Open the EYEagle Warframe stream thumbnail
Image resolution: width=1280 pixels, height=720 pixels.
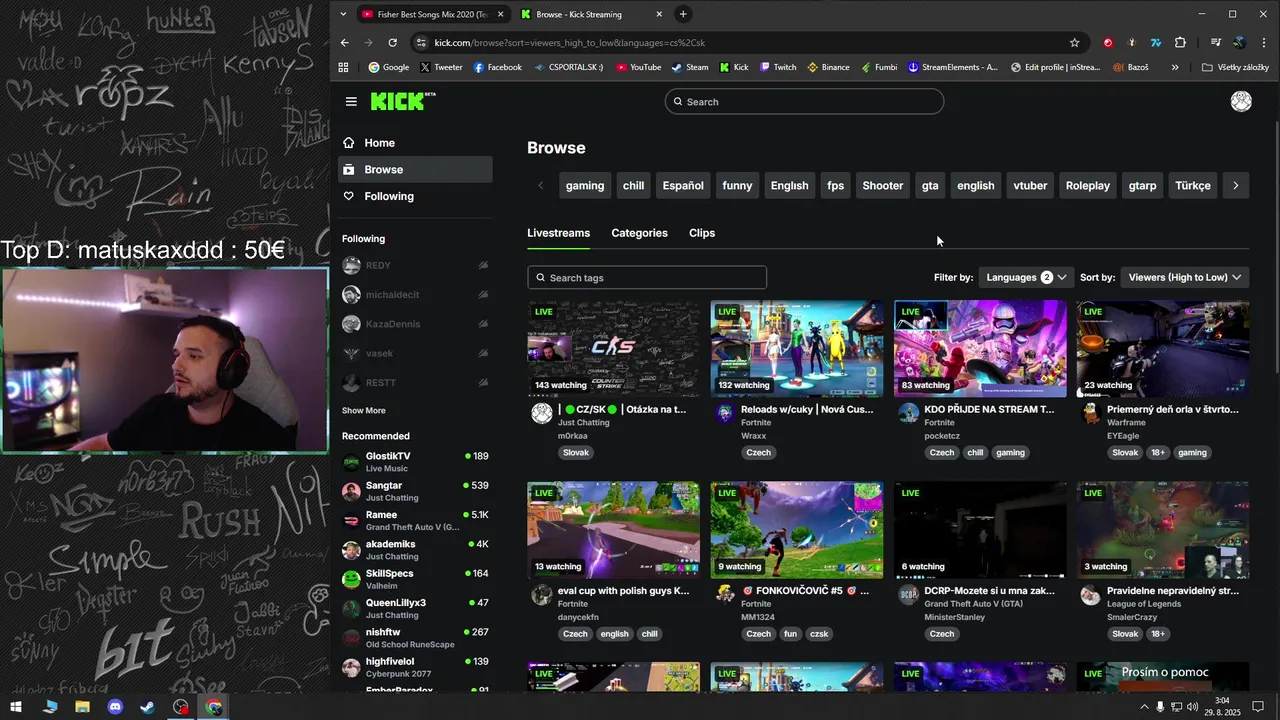1163,349
